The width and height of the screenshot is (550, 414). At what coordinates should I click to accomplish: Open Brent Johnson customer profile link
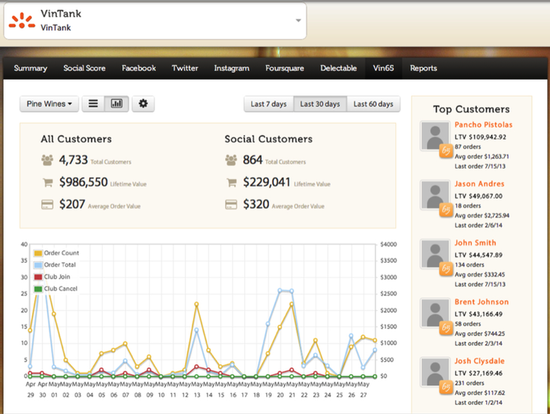tap(481, 302)
